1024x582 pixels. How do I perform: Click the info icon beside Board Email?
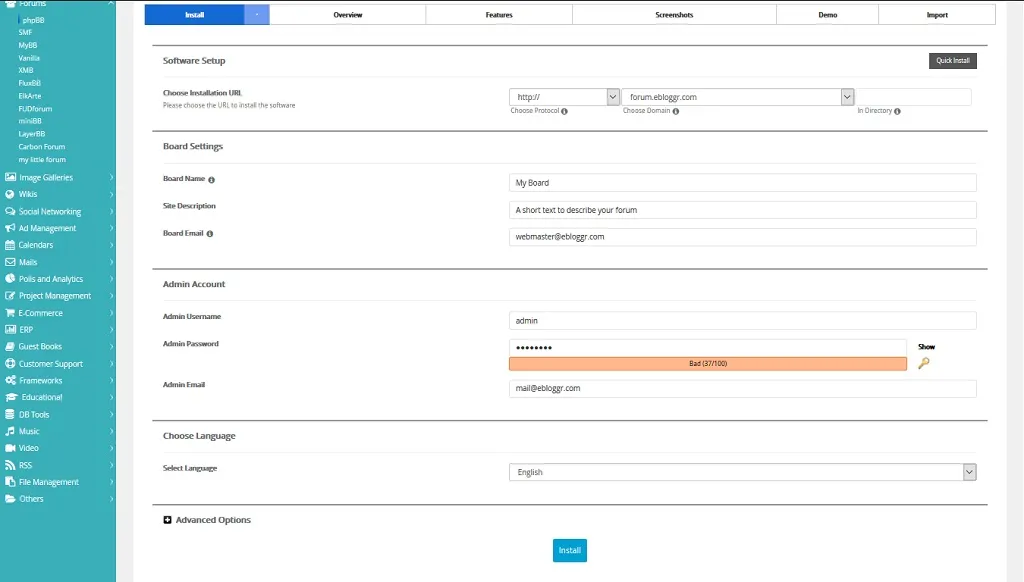(210, 233)
